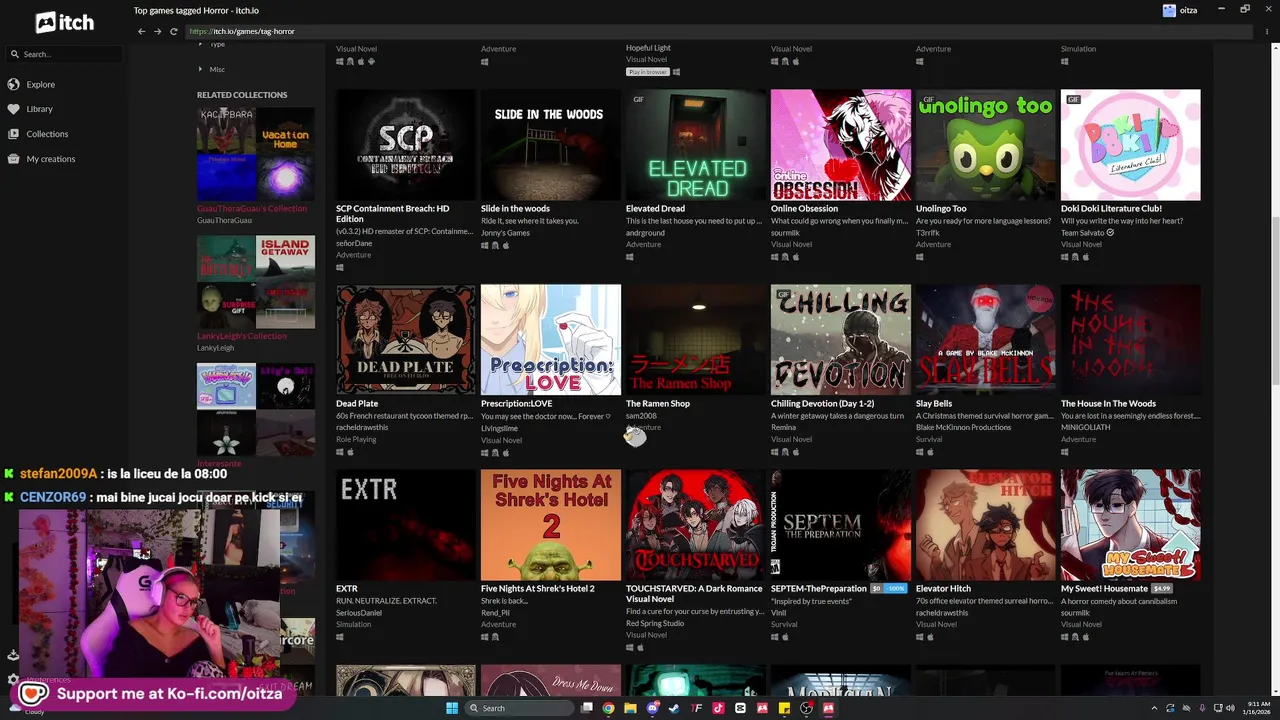The height and width of the screenshot is (720, 1280).
Task: Open LankyLeigh's Collection link
Action: 242,336
